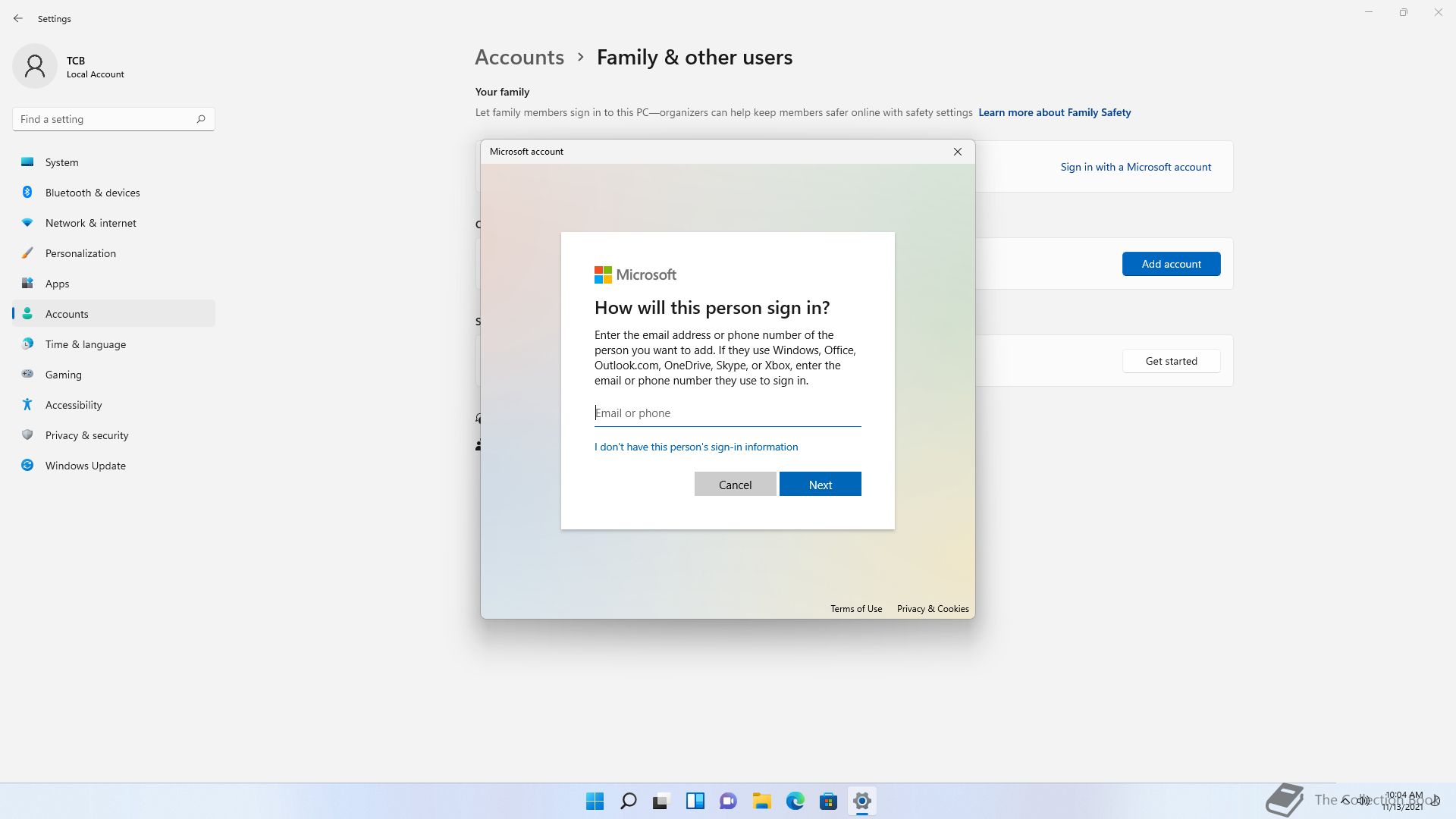Click I don't have this person's sign-in information
This screenshot has height=819, width=1456.
click(696, 447)
